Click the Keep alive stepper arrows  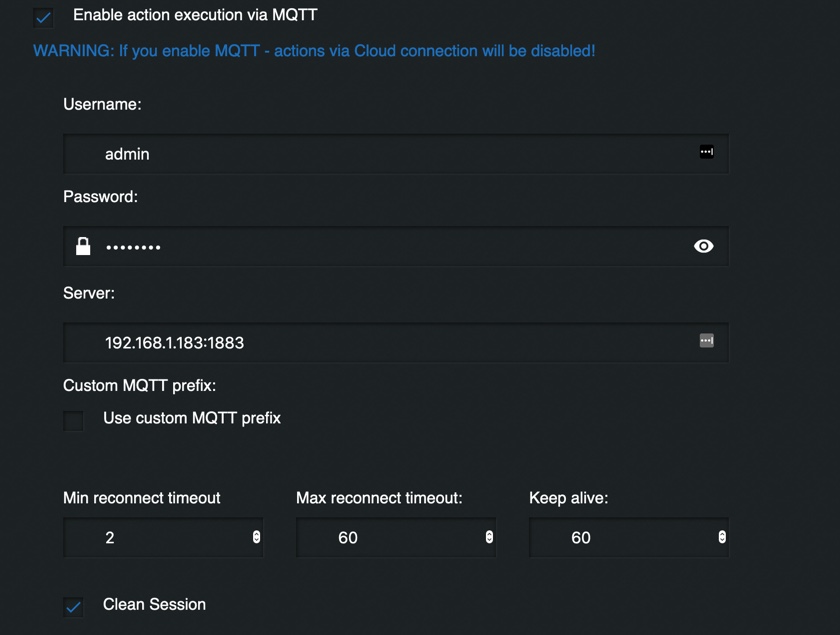click(x=722, y=537)
